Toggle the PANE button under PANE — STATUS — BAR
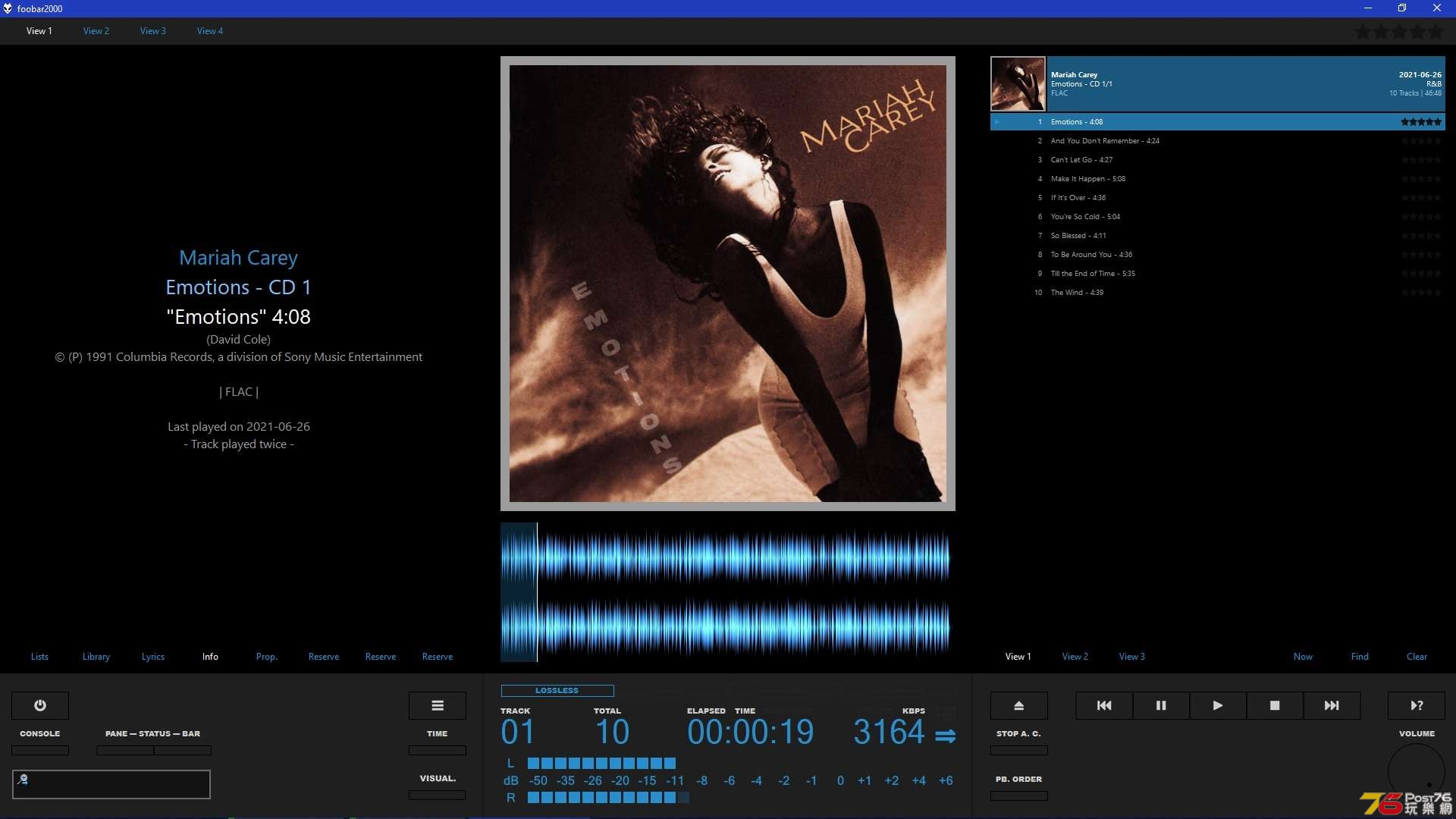 coord(125,750)
